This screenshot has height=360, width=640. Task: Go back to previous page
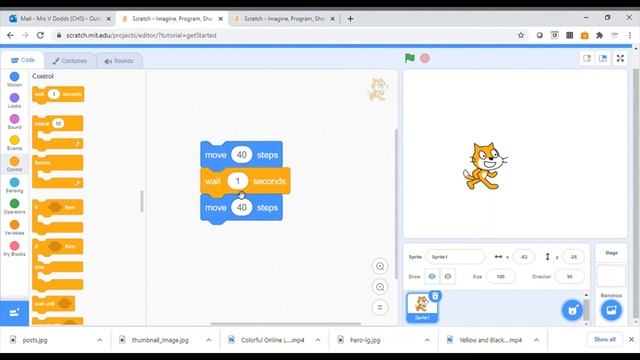click(x=10, y=36)
